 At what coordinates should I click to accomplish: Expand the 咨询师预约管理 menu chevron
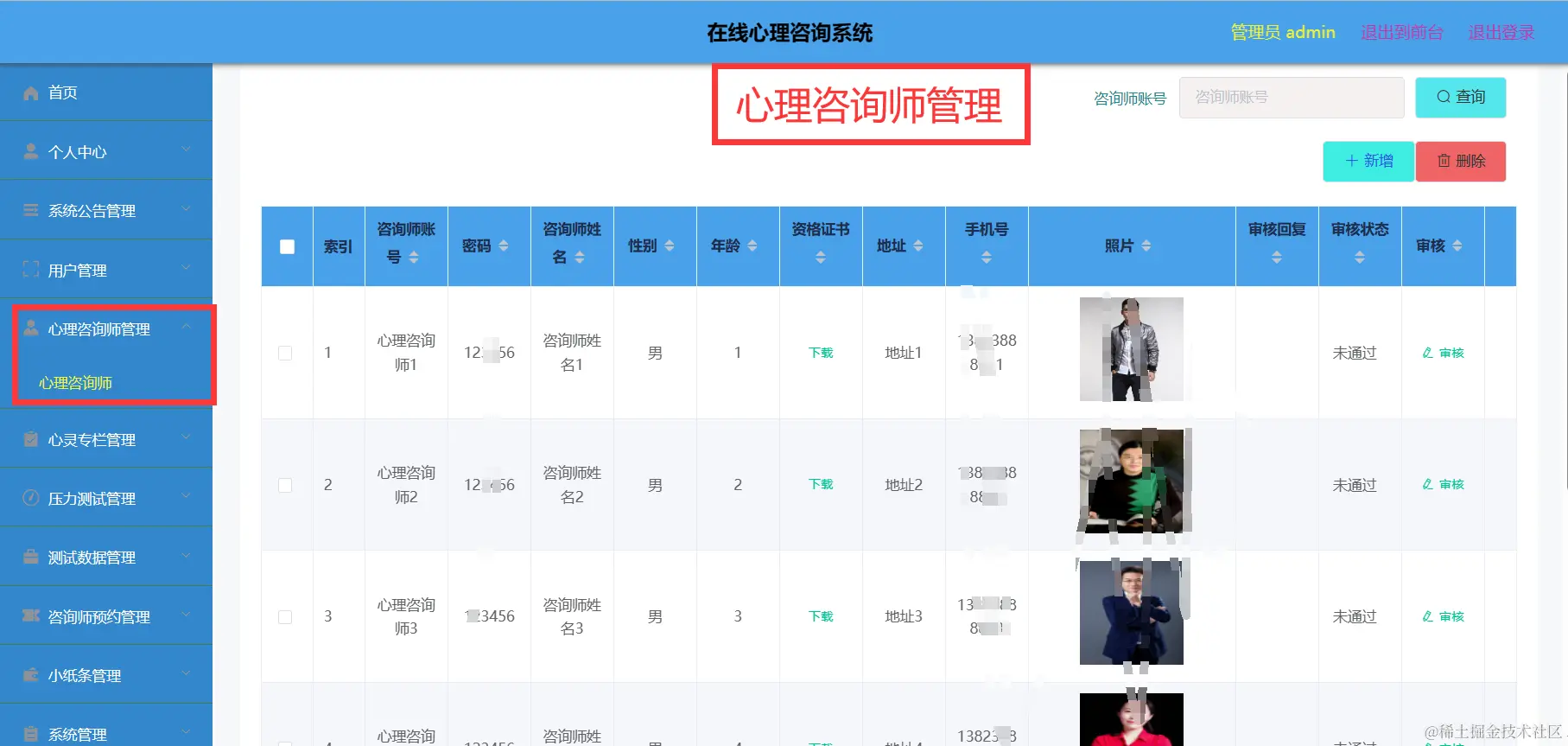pyautogui.click(x=186, y=615)
